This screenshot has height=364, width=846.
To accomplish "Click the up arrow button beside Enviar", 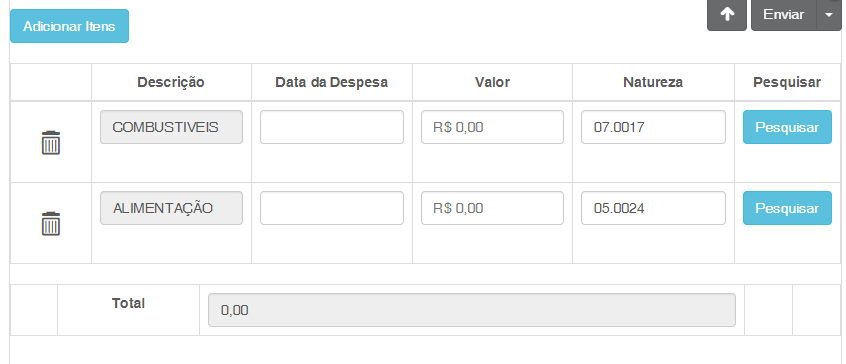I will [x=727, y=15].
